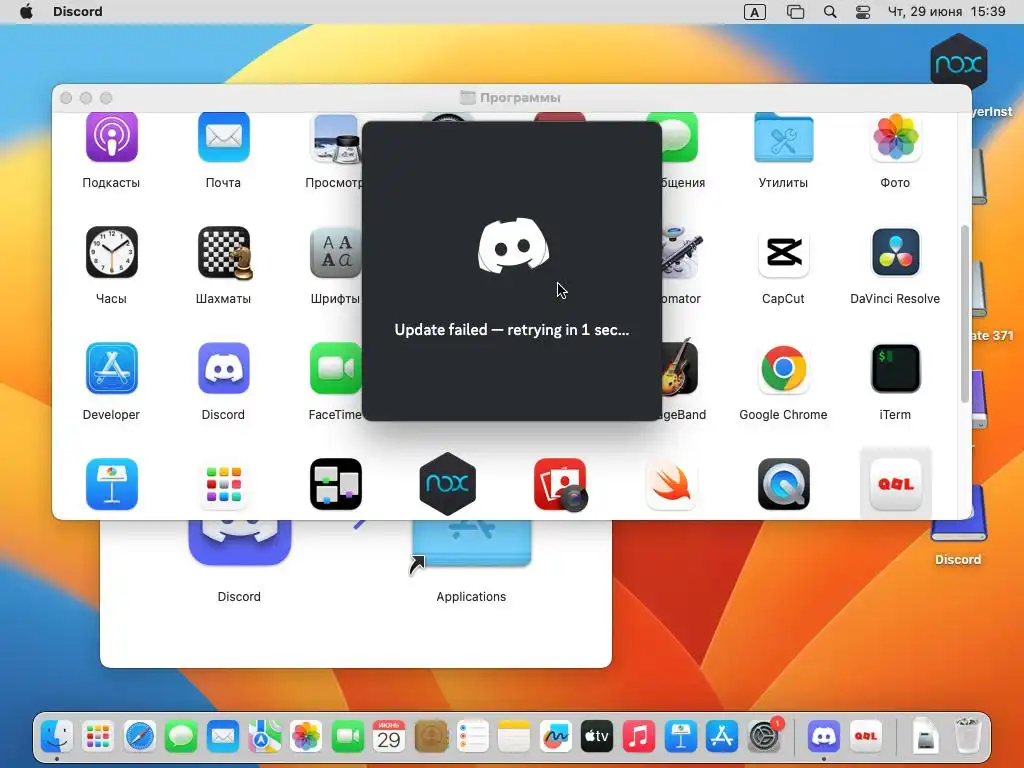The height and width of the screenshot is (768, 1024).
Task: Click Discord icon in installer window behind
Action: tap(239, 542)
